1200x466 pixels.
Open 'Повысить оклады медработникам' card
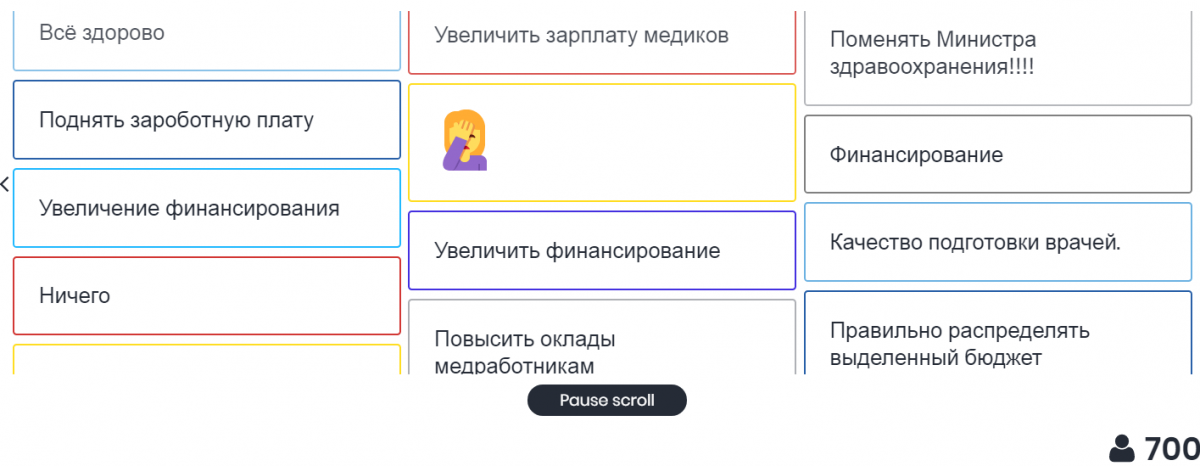coord(601,340)
